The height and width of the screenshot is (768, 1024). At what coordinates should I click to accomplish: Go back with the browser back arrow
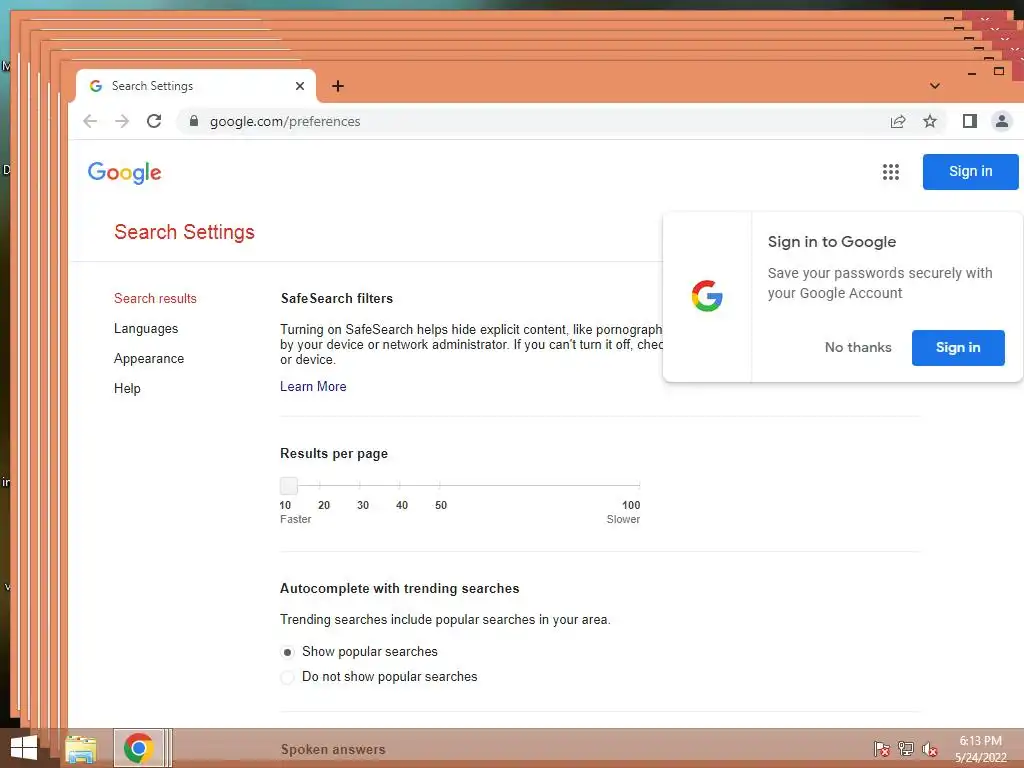pyautogui.click(x=90, y=121)
